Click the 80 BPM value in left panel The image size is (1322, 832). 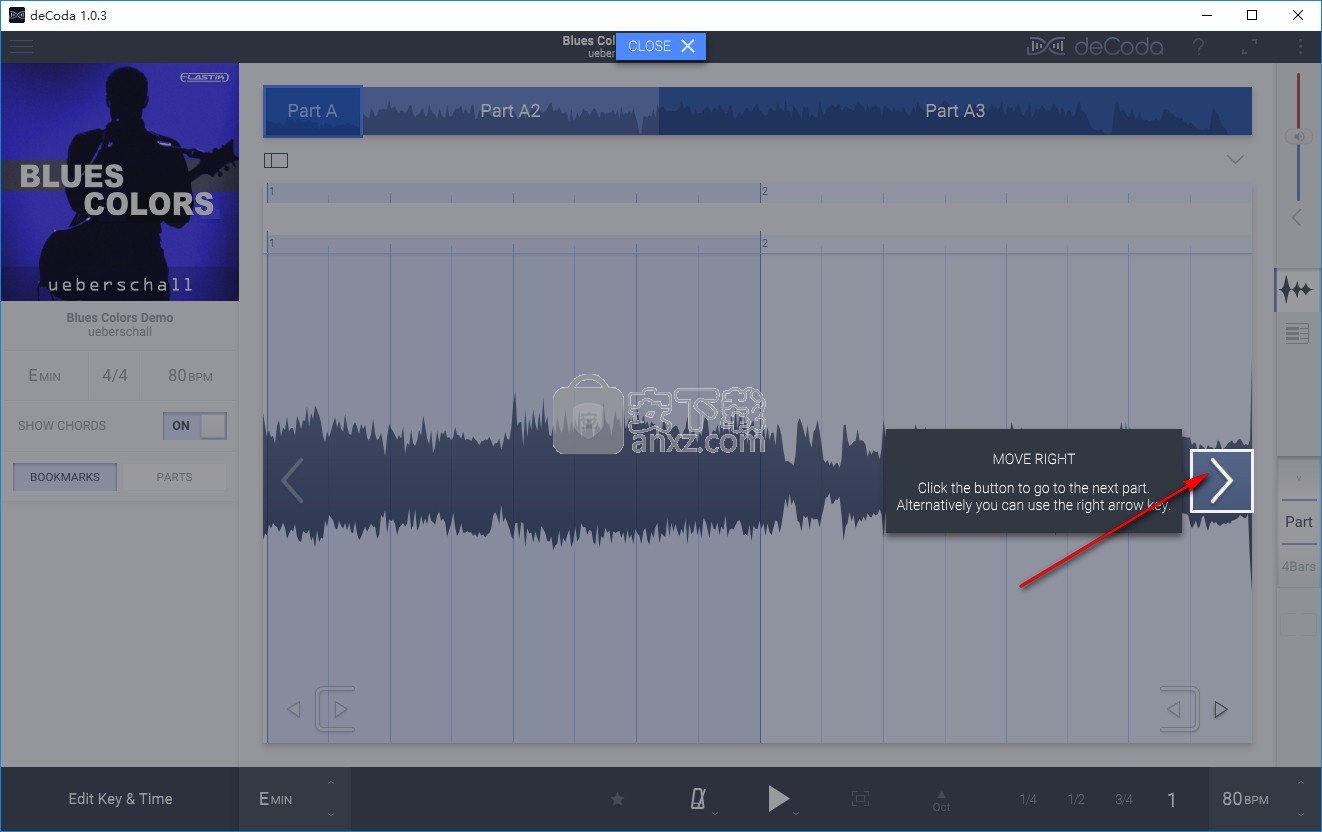pos(190,376)
